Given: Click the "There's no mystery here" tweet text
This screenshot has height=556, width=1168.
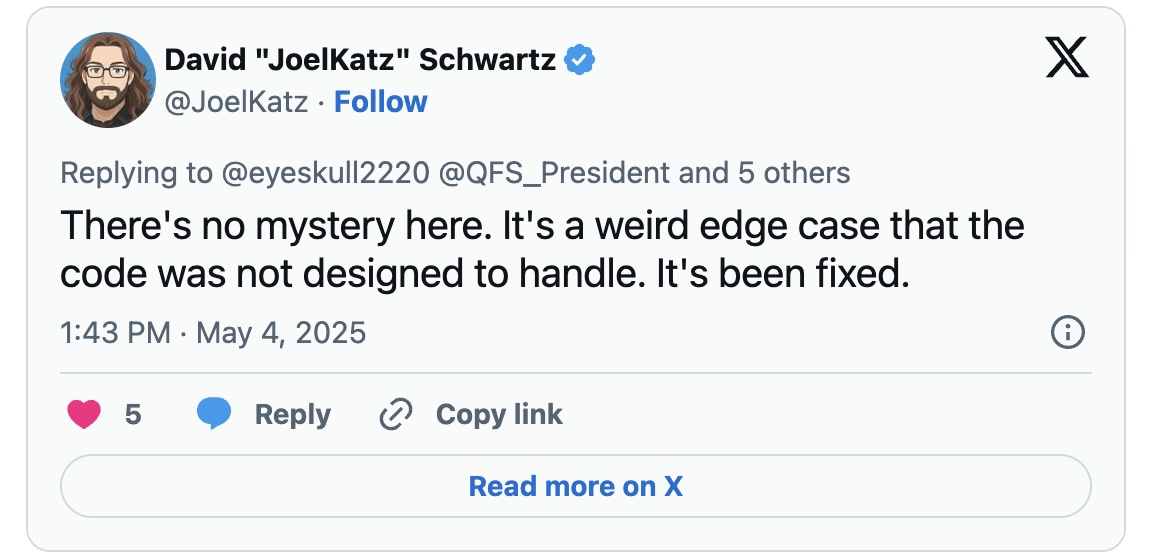Looking at the screenshot, I should pos(271,226).
